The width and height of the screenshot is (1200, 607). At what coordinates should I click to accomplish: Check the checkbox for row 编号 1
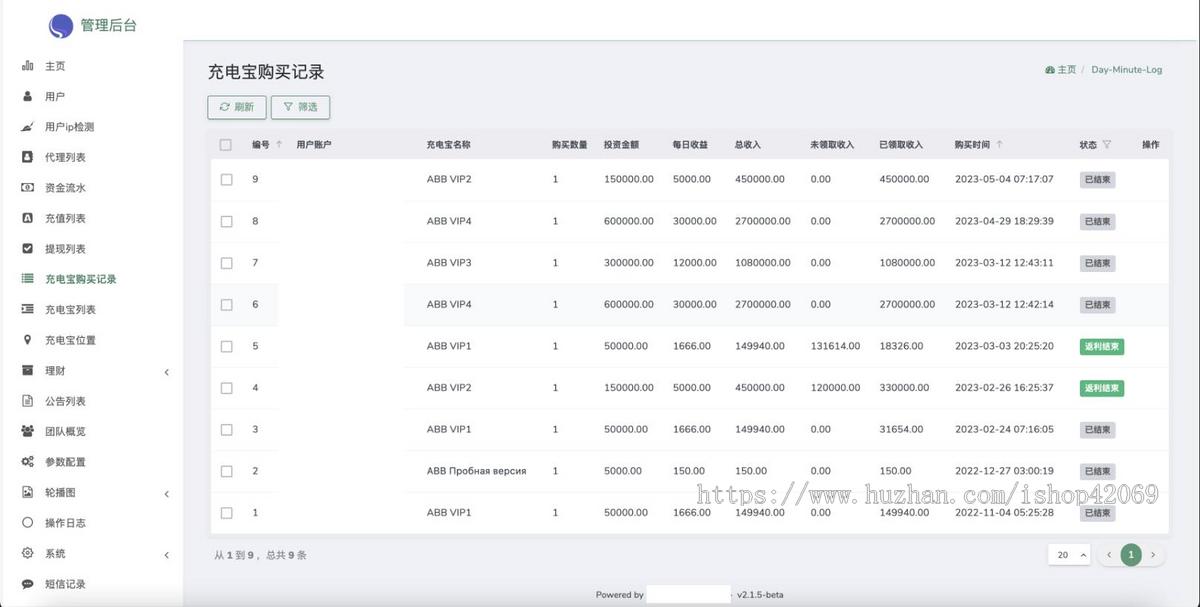226,513
